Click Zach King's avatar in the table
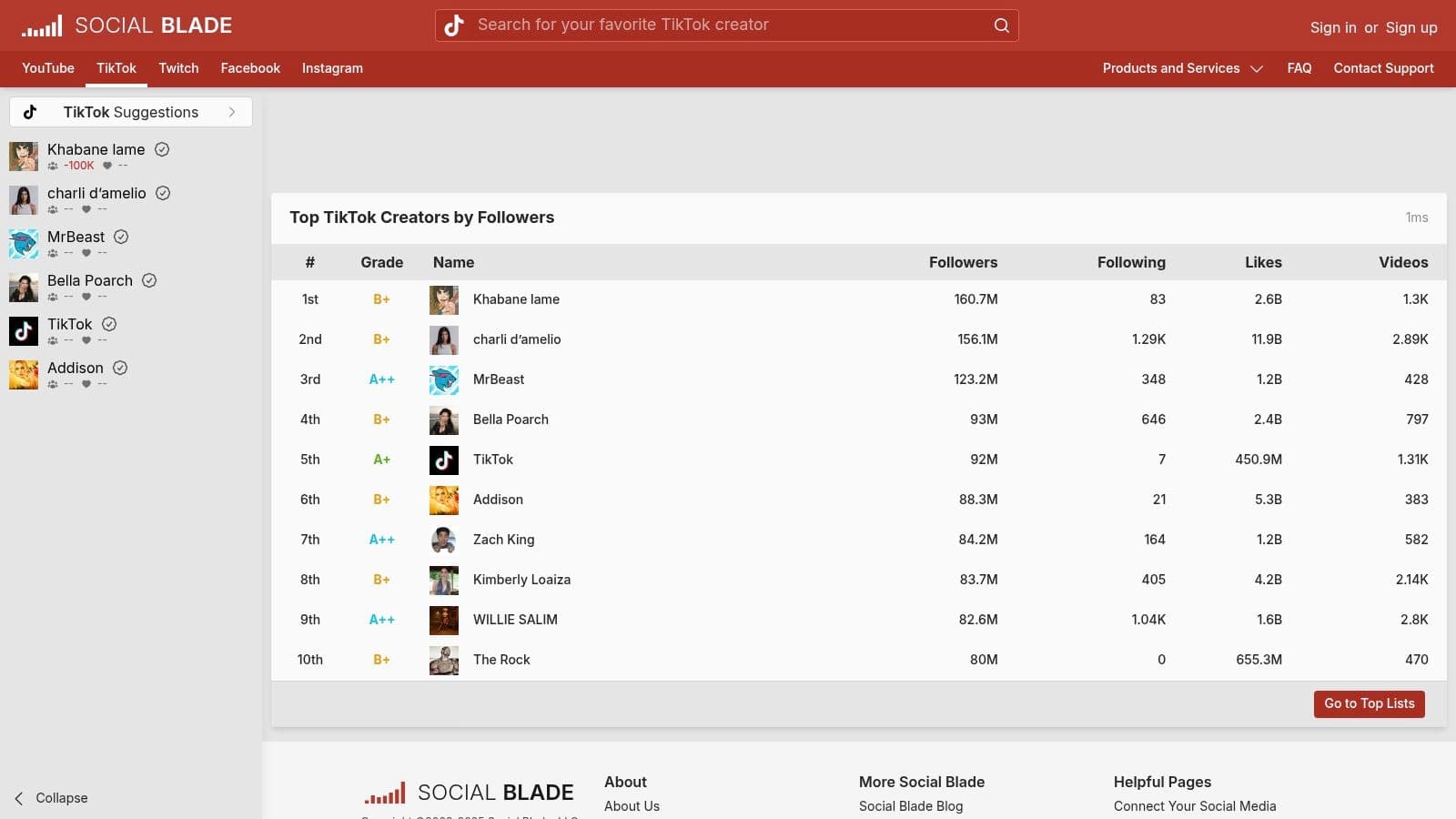This screenshot has height=819, width=1456. point(444,540)
